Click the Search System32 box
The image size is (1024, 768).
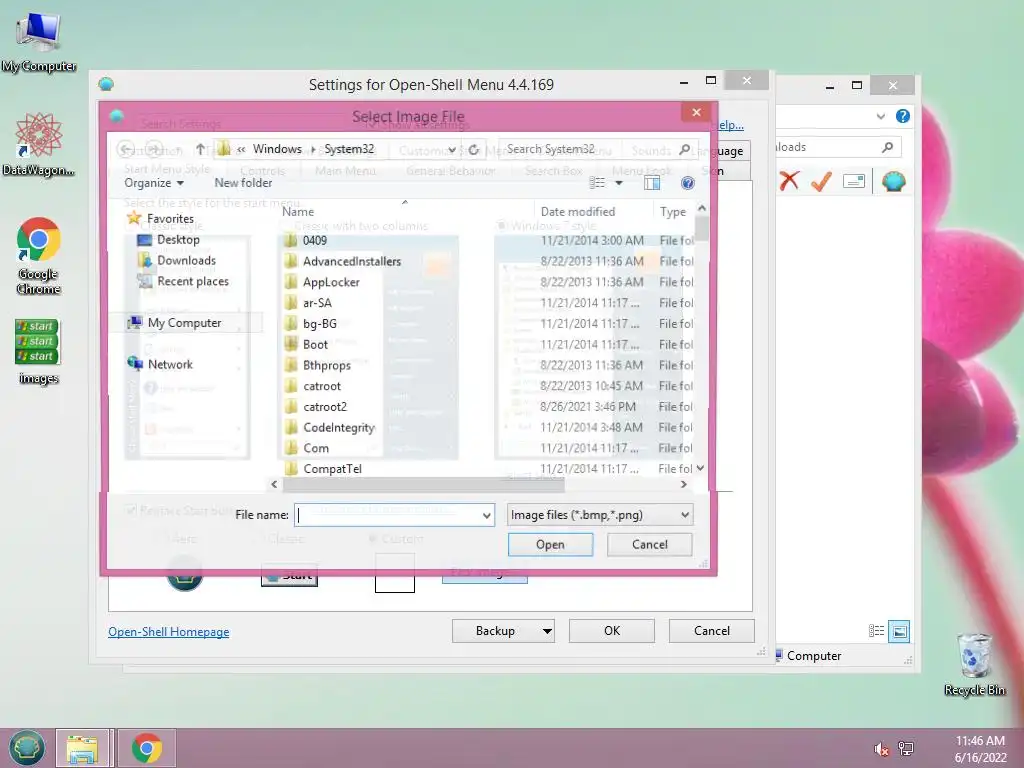coord(588,150)
